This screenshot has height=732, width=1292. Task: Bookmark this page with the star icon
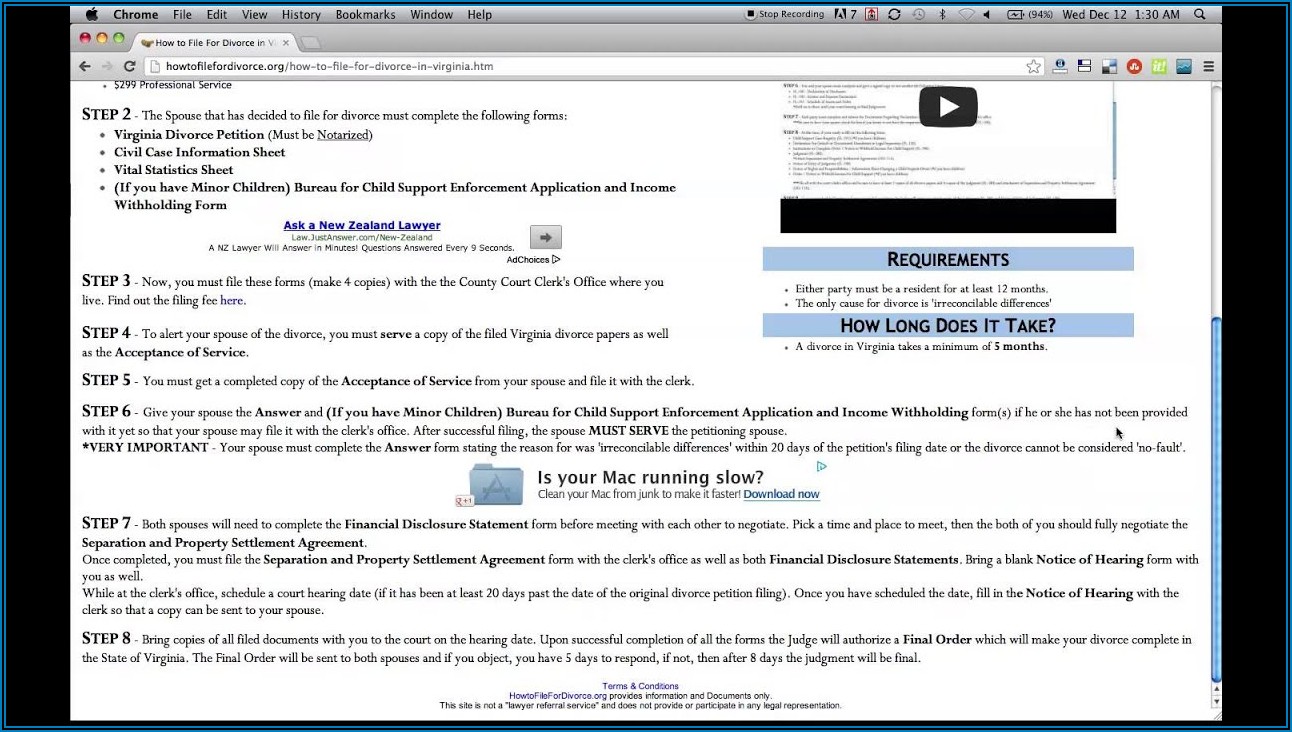coord(1033,66)
